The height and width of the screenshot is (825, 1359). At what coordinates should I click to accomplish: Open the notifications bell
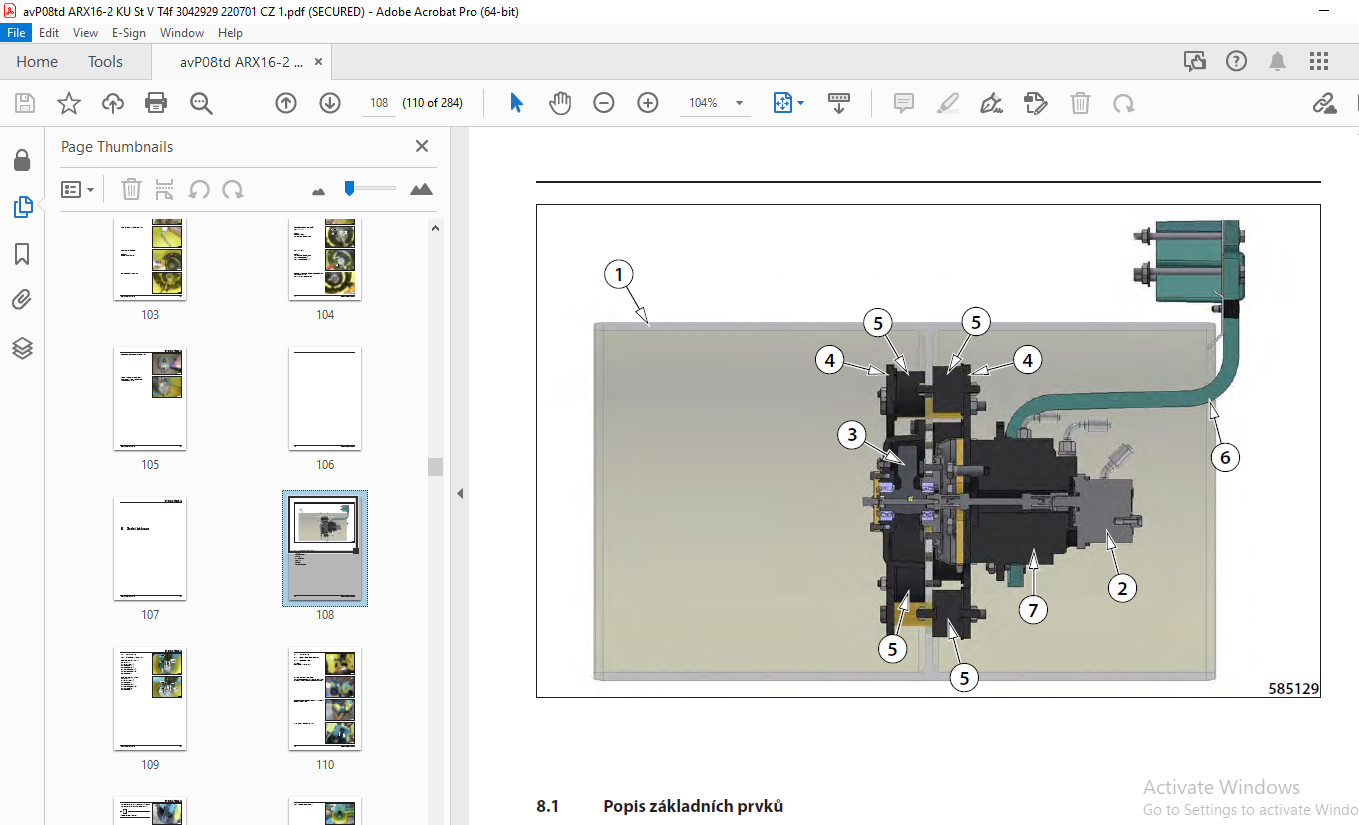click(1277, 62)
